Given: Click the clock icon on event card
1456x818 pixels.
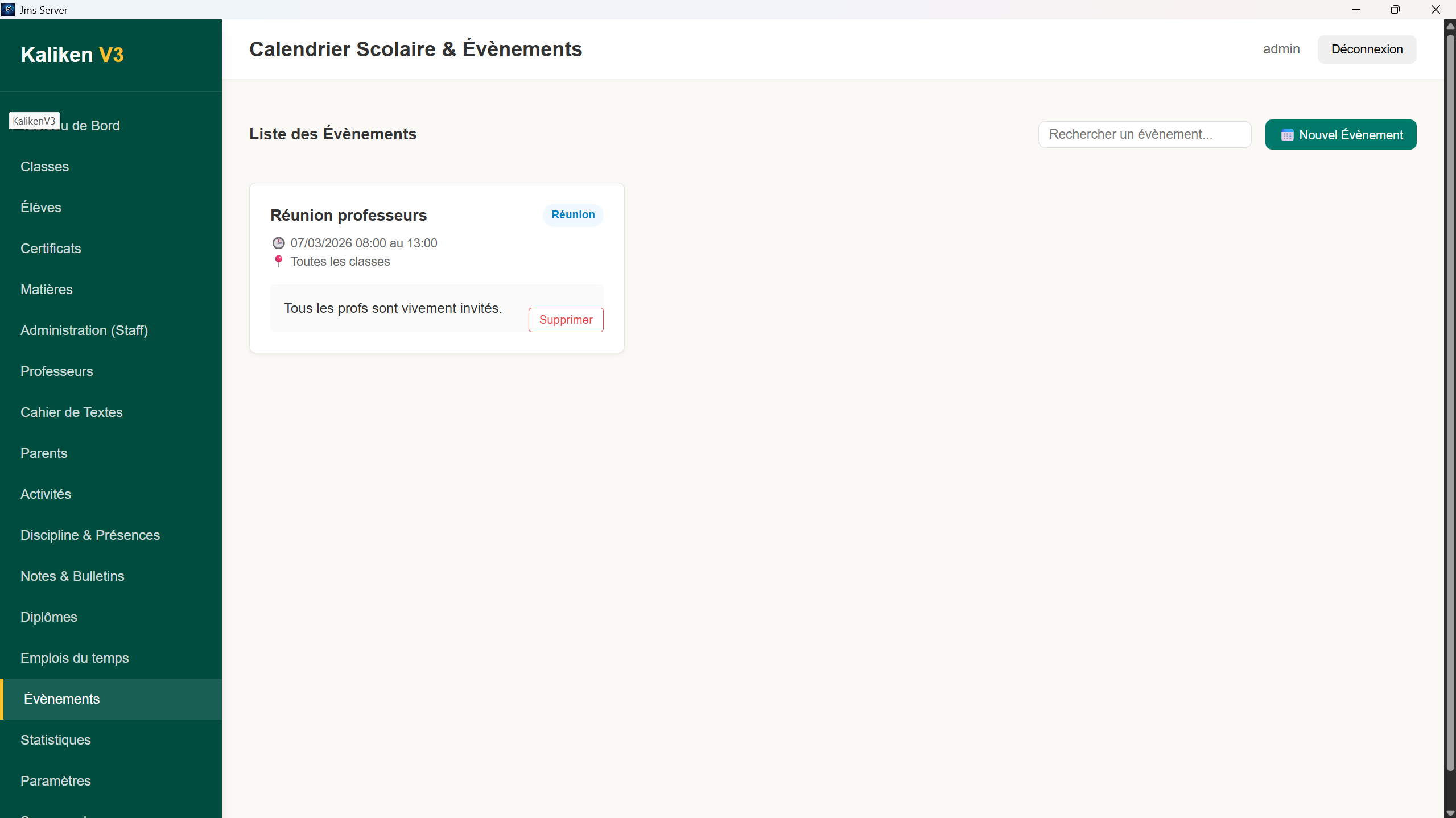Looking at the screenshot, I should click(x=278, y=243).
